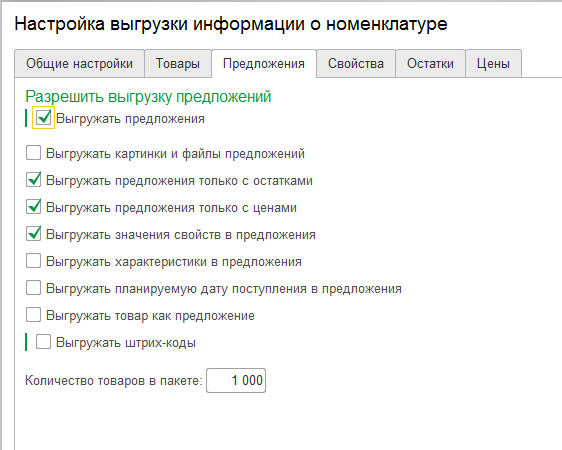The width and height of the screenshot is (562, 450).
Task: Enable the Выгружать штрих-коды checkbox
Action: (43, 342)
